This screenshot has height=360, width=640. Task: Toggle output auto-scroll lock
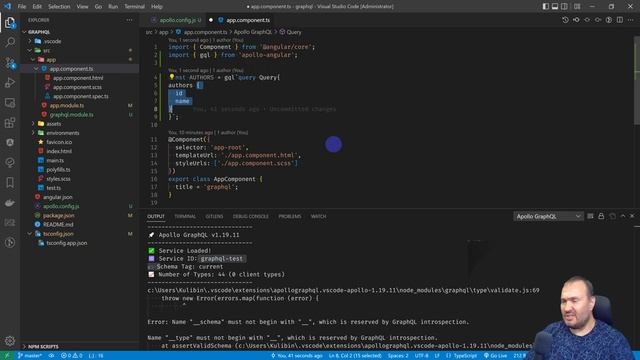click(x=601, y=216)
